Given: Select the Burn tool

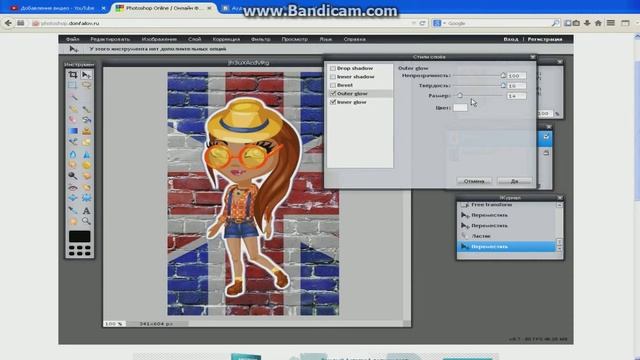Looking at the screenshot, I should point(86,176).
